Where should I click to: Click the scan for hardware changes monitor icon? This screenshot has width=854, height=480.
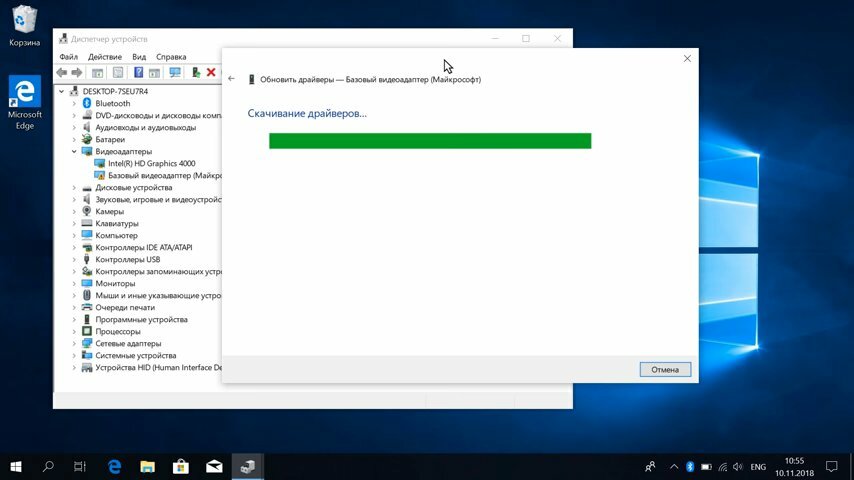coord(175,72)
